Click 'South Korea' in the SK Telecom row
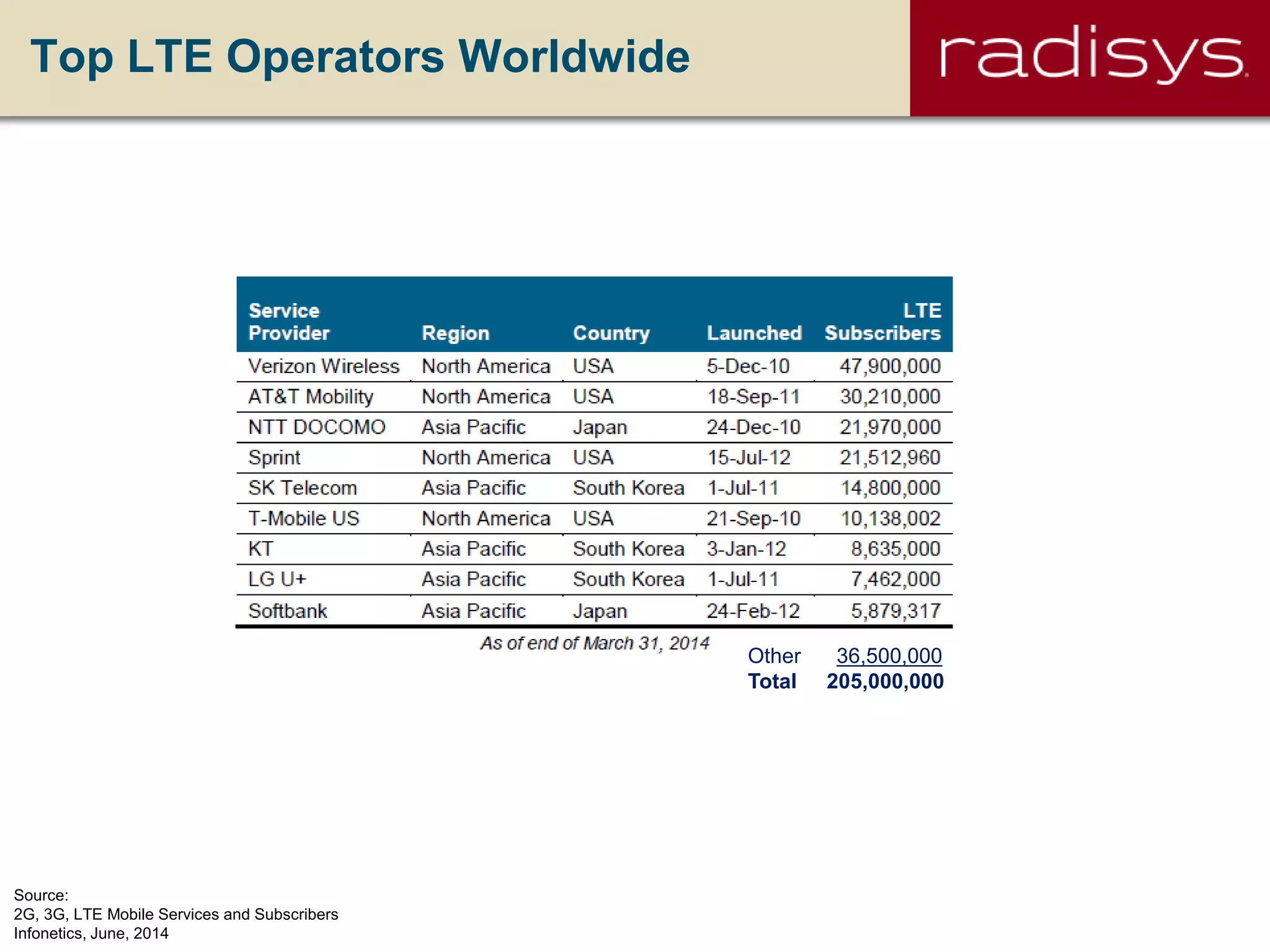 point(629,488)
